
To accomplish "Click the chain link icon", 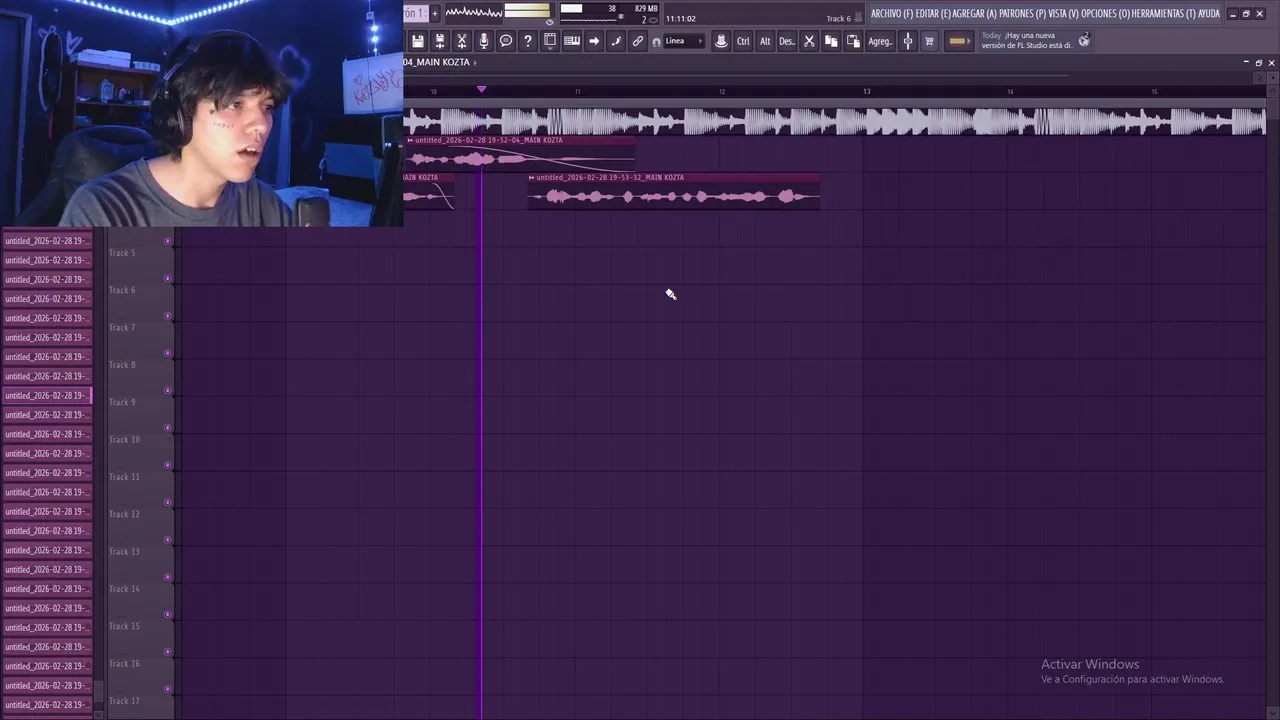I will pos(638,41).
